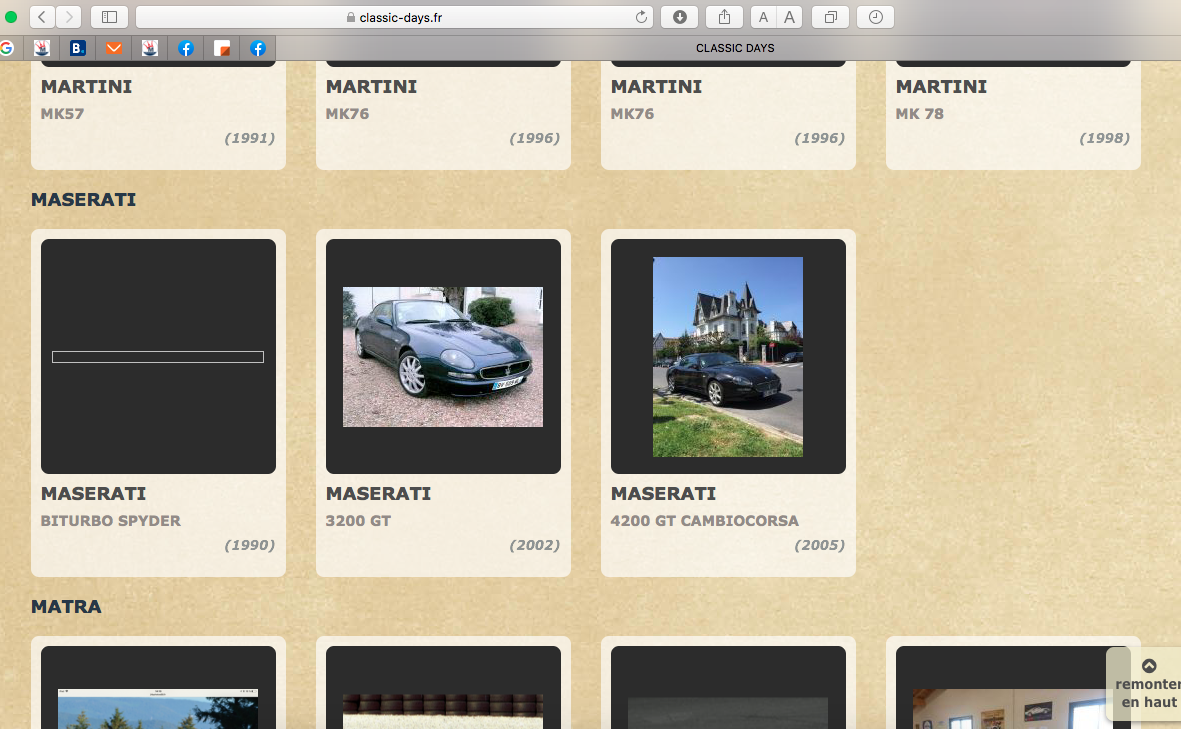The image size is (1181, 729).
Task: Reload the classic-days.fr page
Action: [641, 17]
